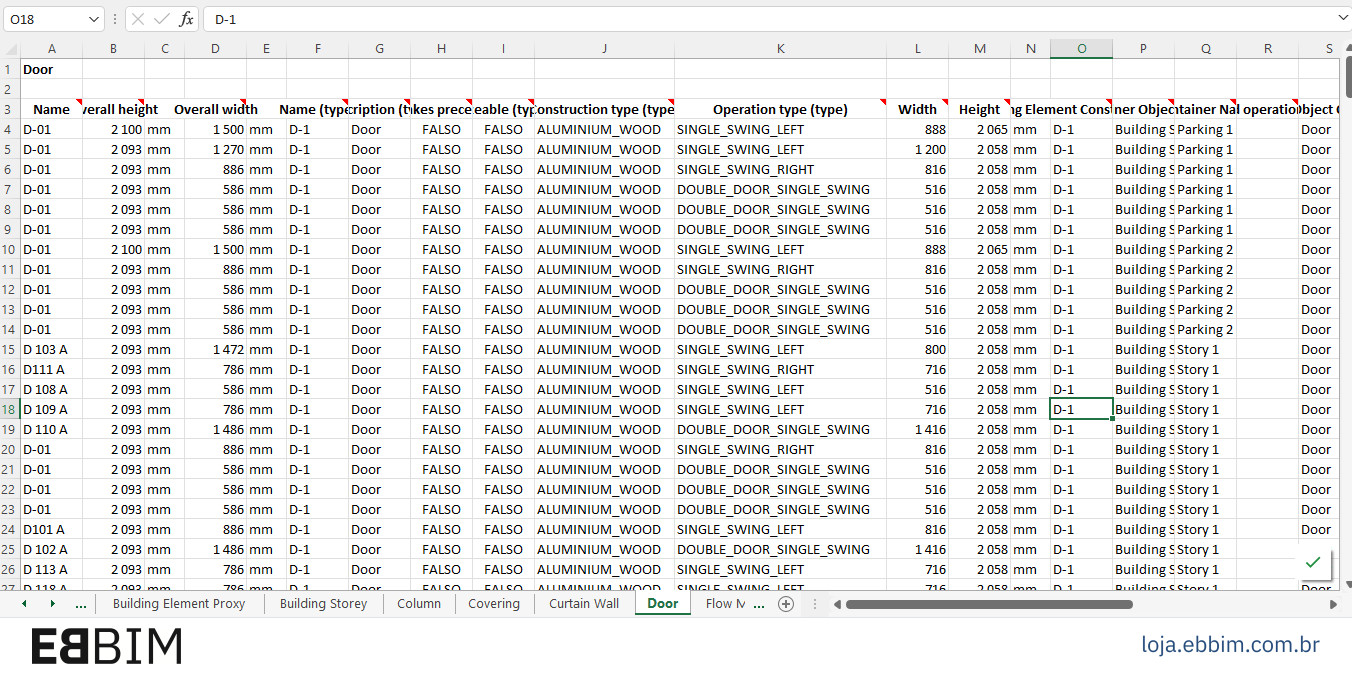Go to next sheet tab arrow
The height and width of the screenshot is (675, 1352).
(52, 604)
